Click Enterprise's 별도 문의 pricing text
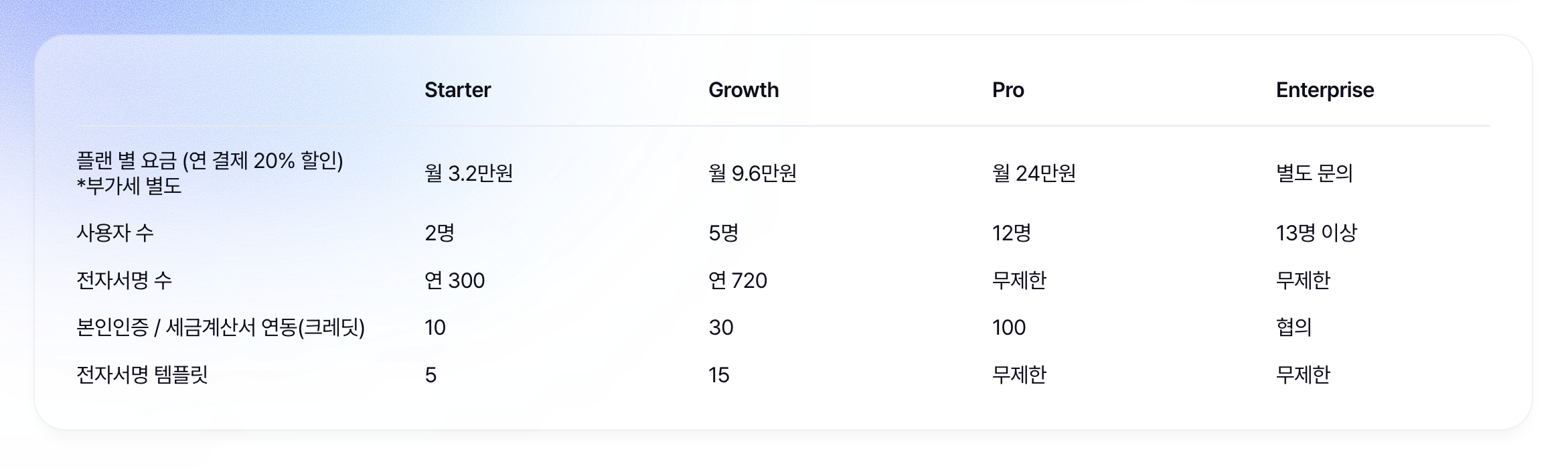Image resolution: width=1568 pixels, height=470 pixels. (x=1314, y=173)
